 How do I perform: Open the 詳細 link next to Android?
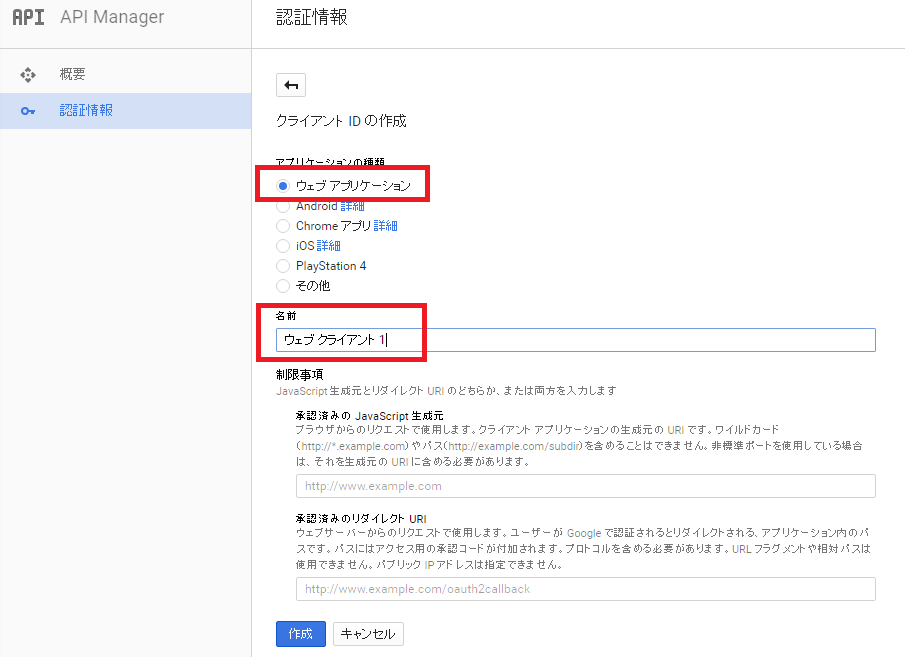click(x=352, y=206)
